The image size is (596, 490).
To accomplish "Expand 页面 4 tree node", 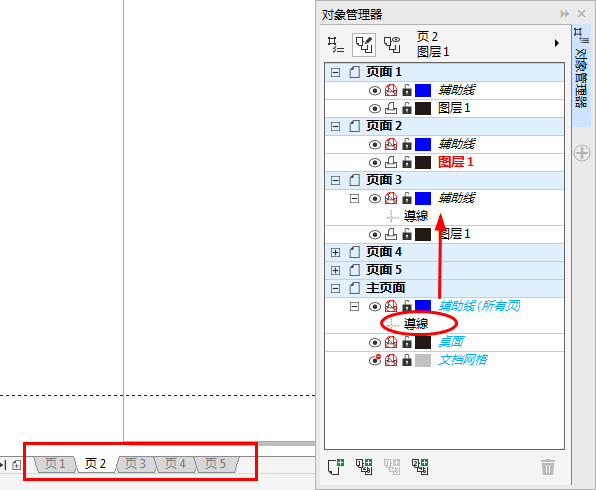I will pyautogui.click(x=335, y=252).
